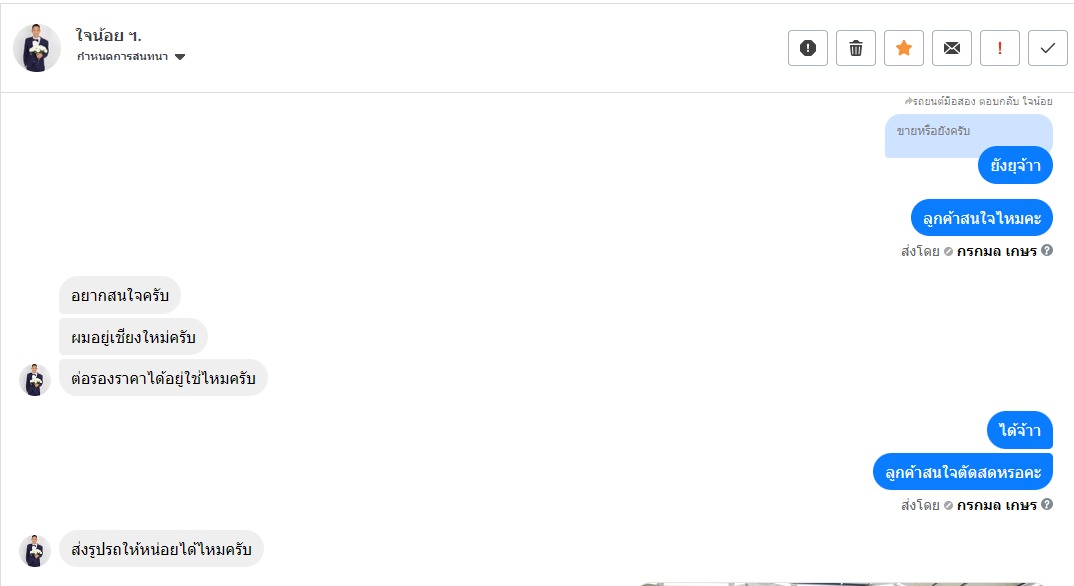Open the customer's profile picture in header

click(x=37, y=47)
